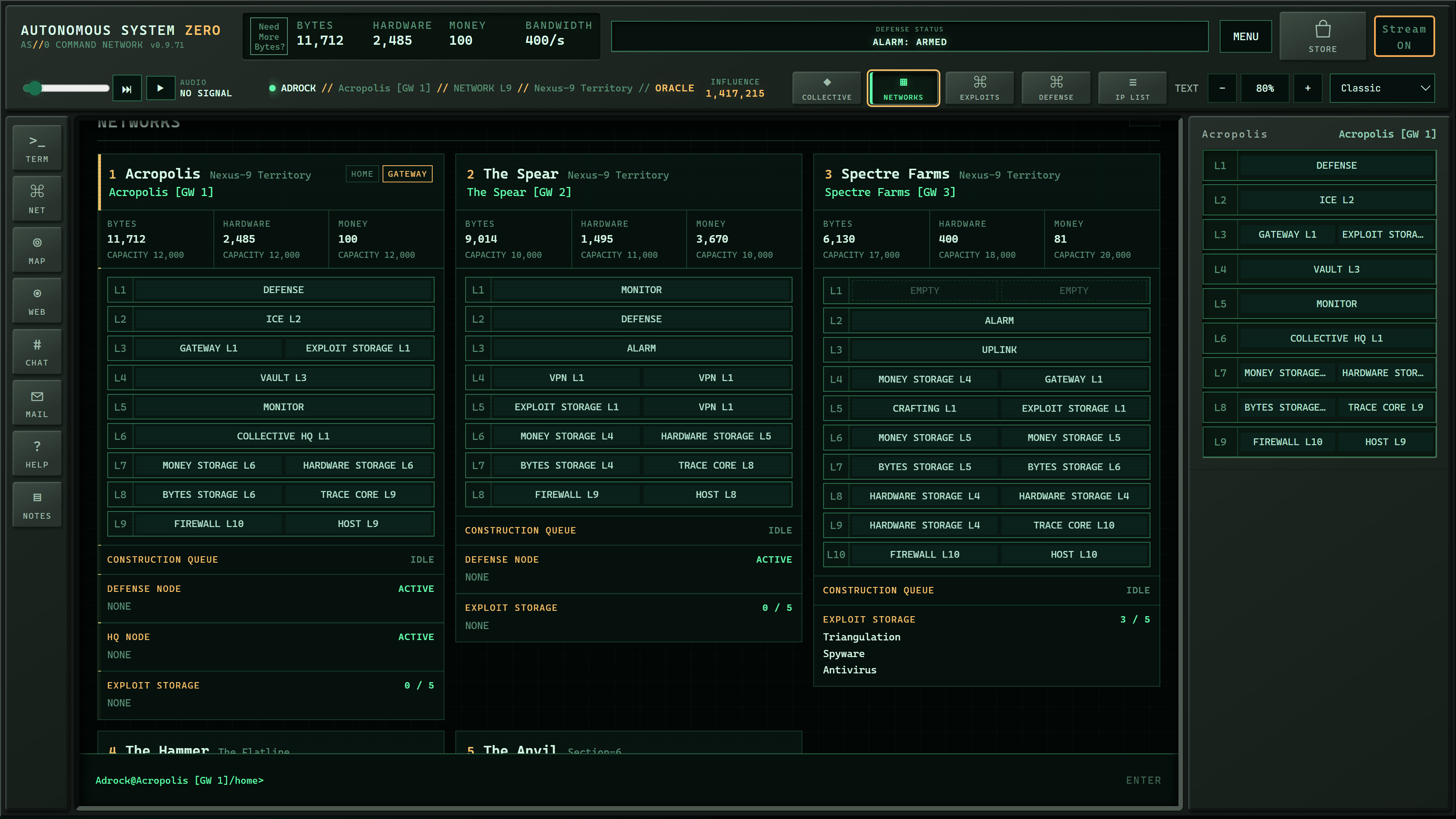Play the audio stream
Viewport: 1456px width, 819px height.
tap(160, 88)
